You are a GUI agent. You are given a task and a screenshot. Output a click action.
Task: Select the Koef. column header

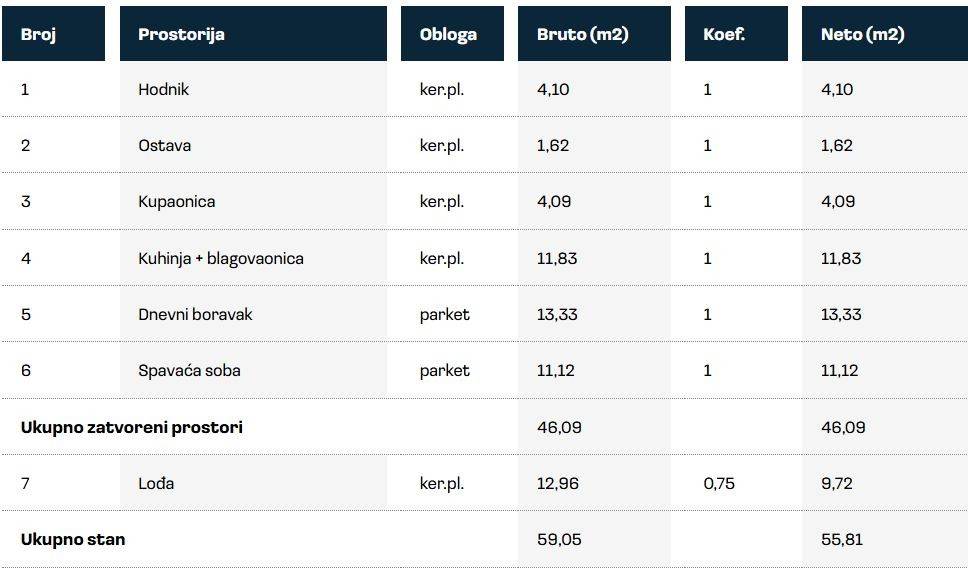(x=722, y=34)
